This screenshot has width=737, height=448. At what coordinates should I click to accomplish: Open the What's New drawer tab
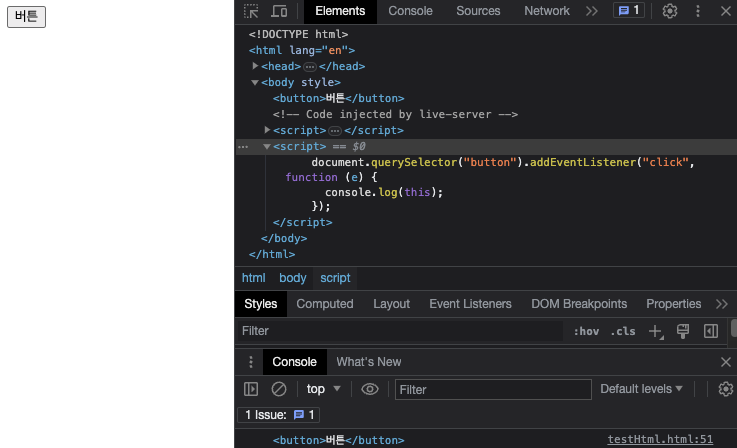368,362
